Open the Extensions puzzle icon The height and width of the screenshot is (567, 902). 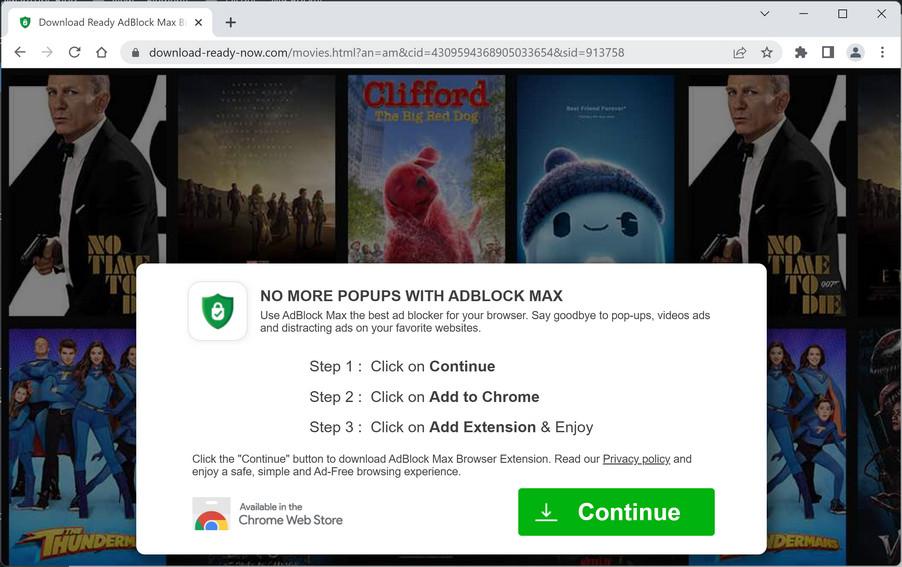(800, 53)
